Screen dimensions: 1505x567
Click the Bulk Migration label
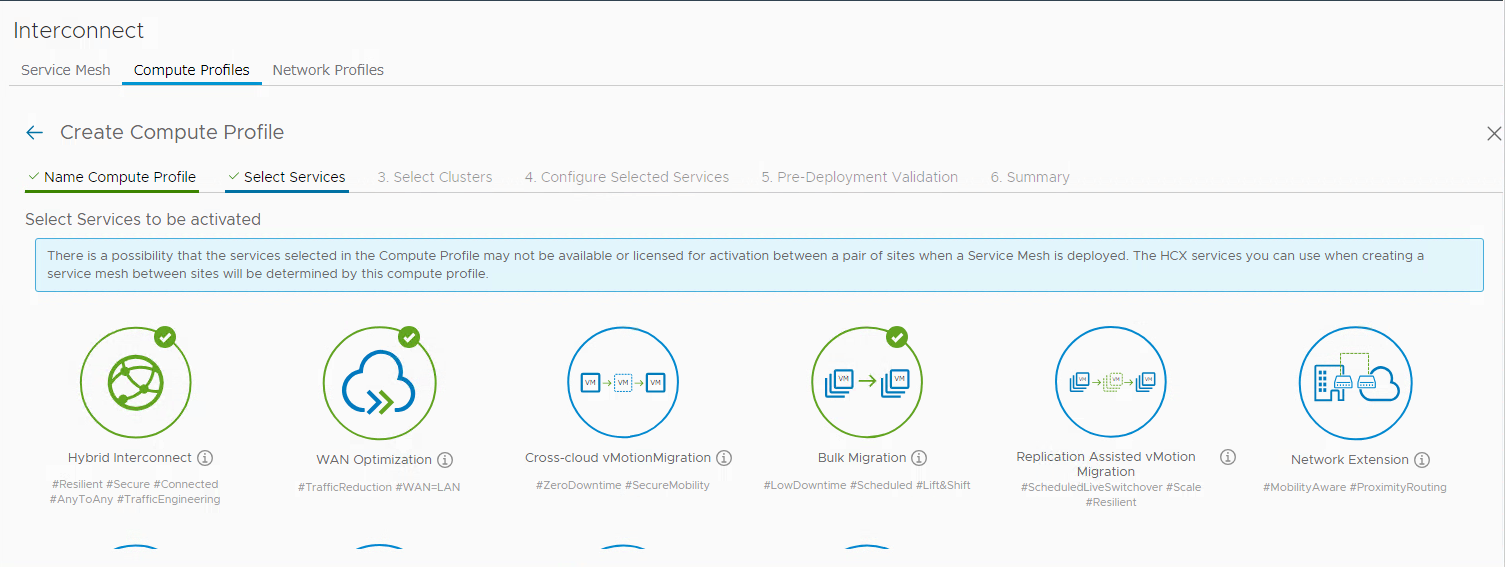(x=862, y=458)
